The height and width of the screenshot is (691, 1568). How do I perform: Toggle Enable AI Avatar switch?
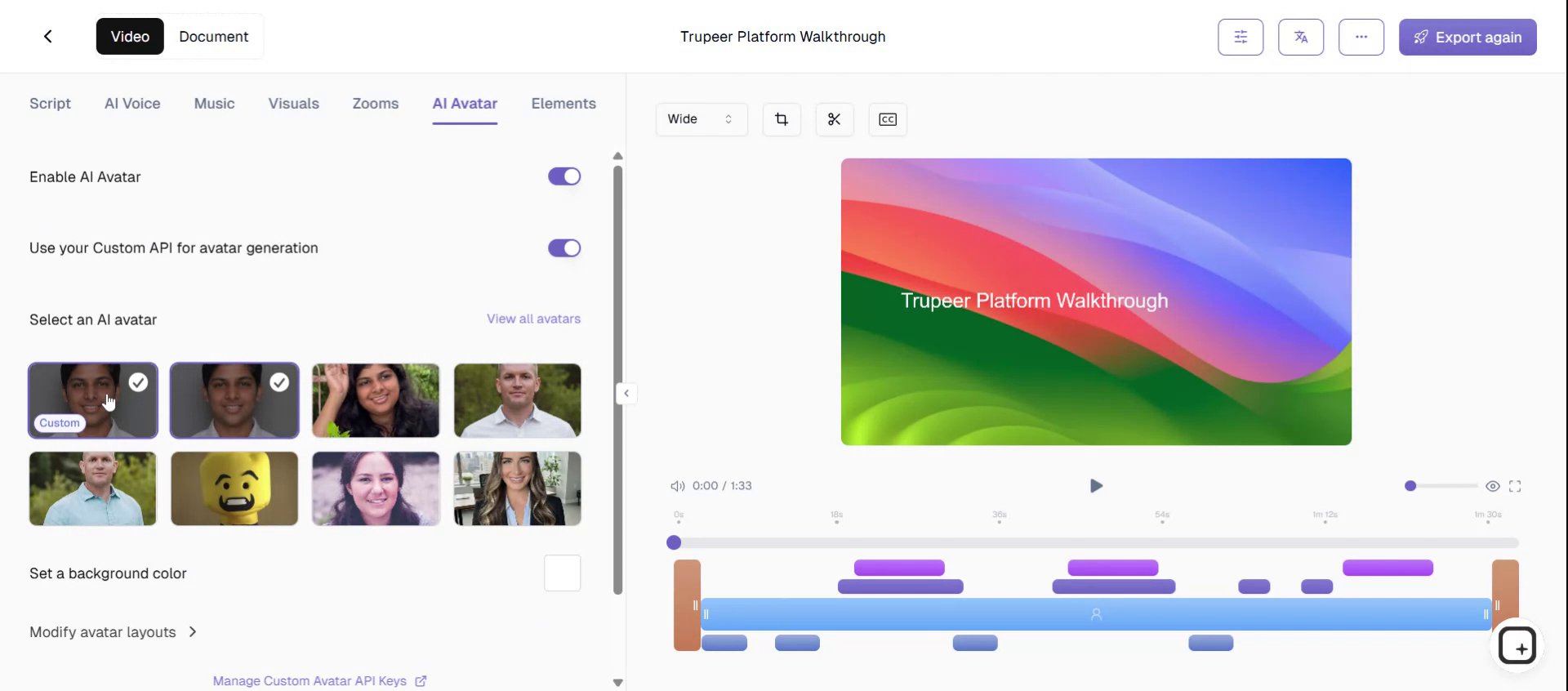[x=564, y=176]
